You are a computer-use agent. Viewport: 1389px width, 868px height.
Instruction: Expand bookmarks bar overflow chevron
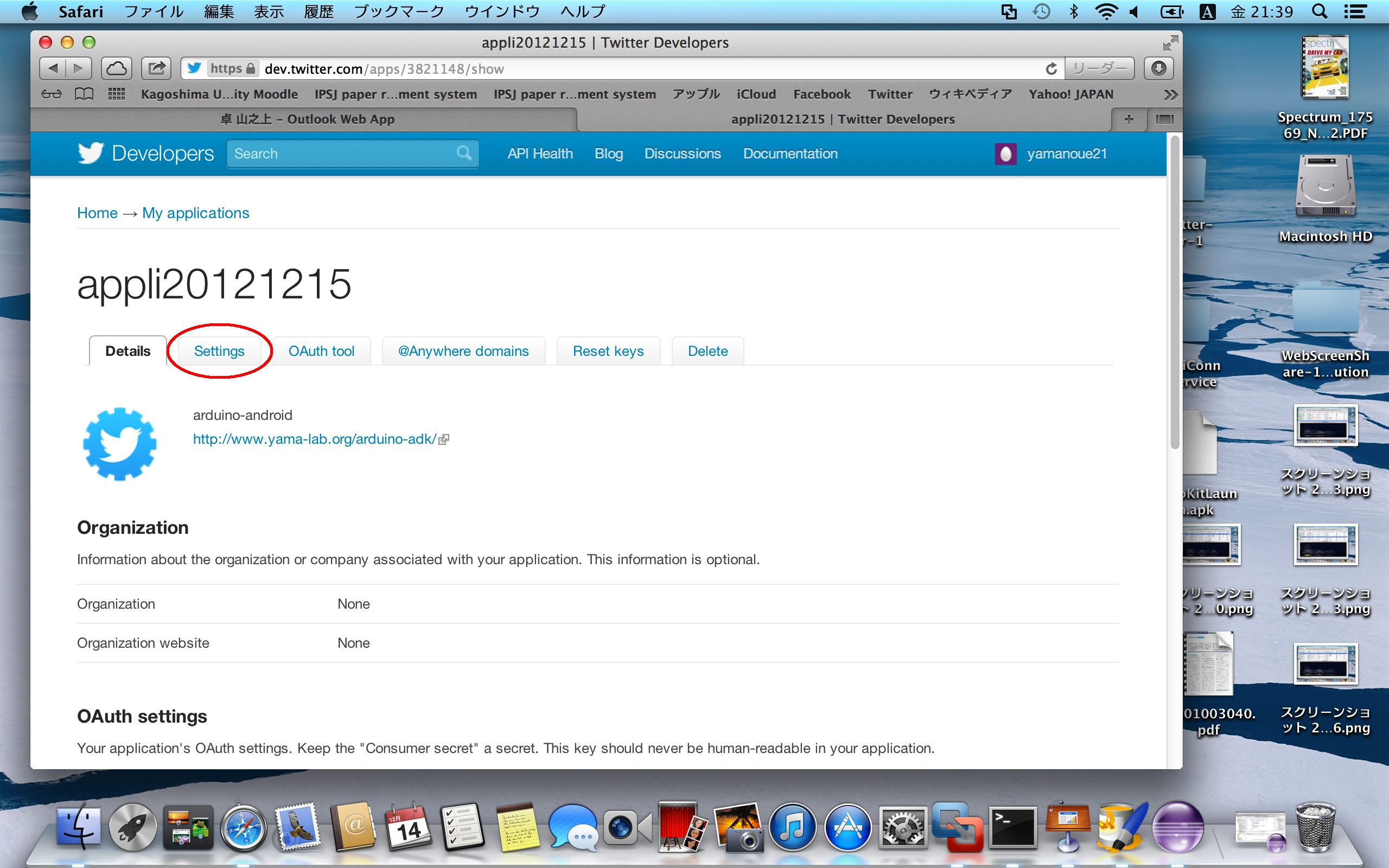tap(1170, 94)
